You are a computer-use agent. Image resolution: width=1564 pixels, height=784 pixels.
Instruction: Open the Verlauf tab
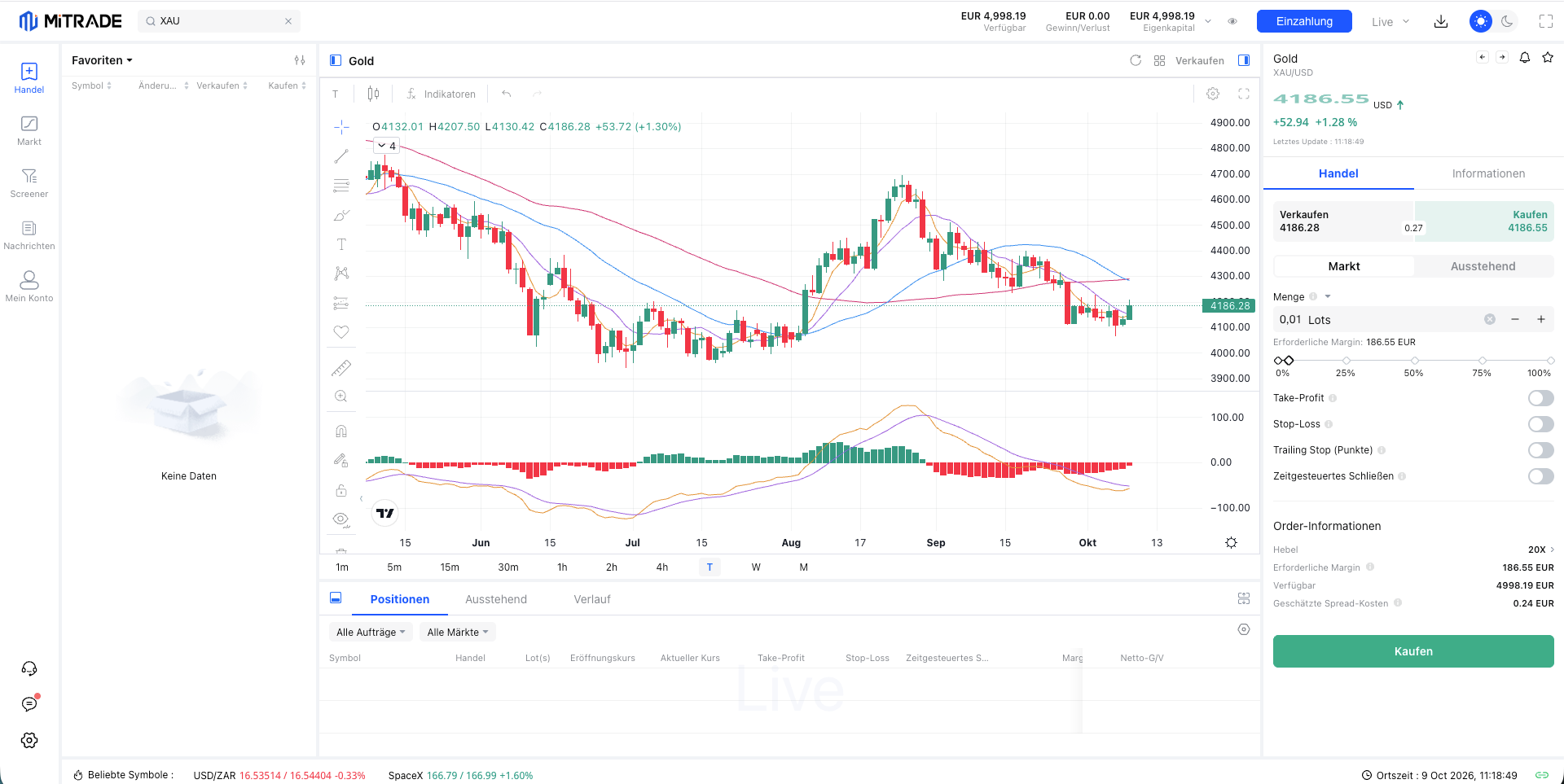(x=591, y=599)
